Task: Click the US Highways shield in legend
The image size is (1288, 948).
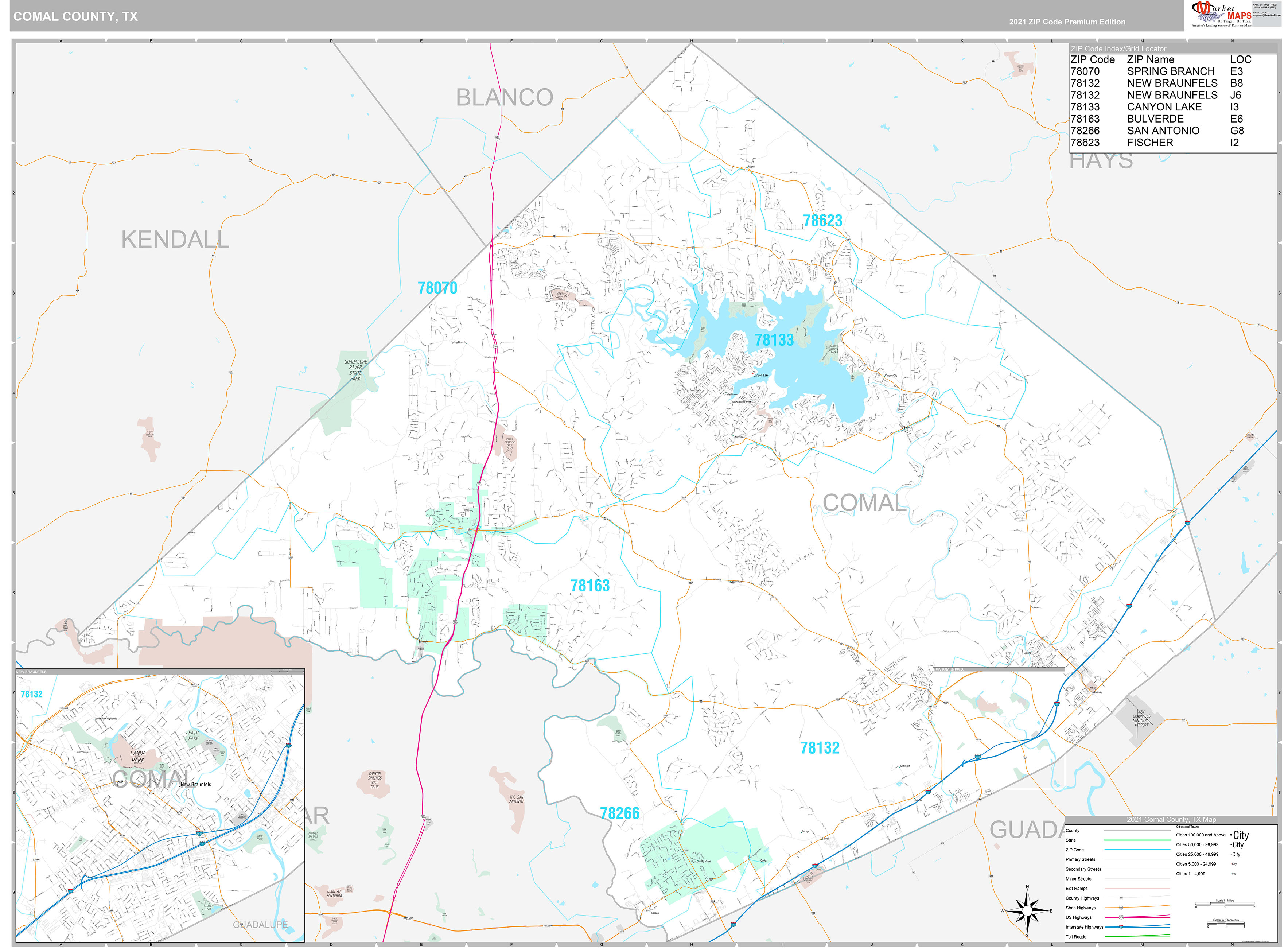Action: [x=1121, y=917]
